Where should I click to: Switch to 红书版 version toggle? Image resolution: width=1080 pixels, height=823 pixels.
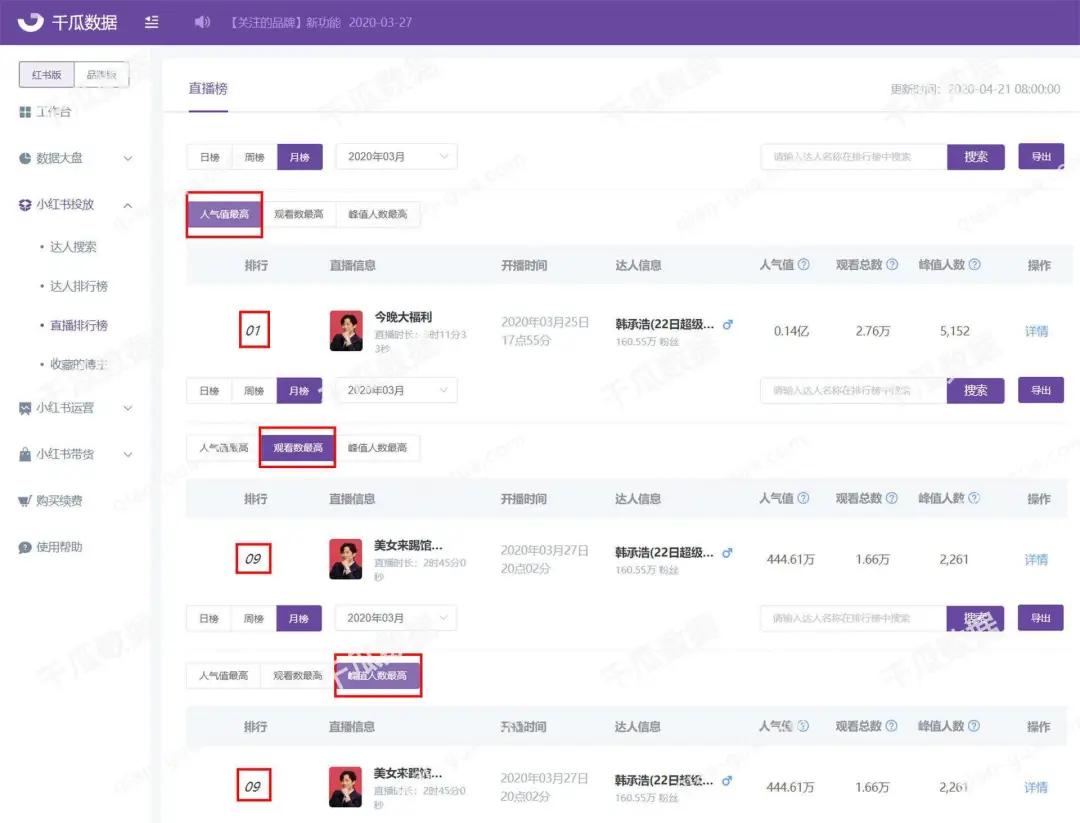click(x=46, y=74)
